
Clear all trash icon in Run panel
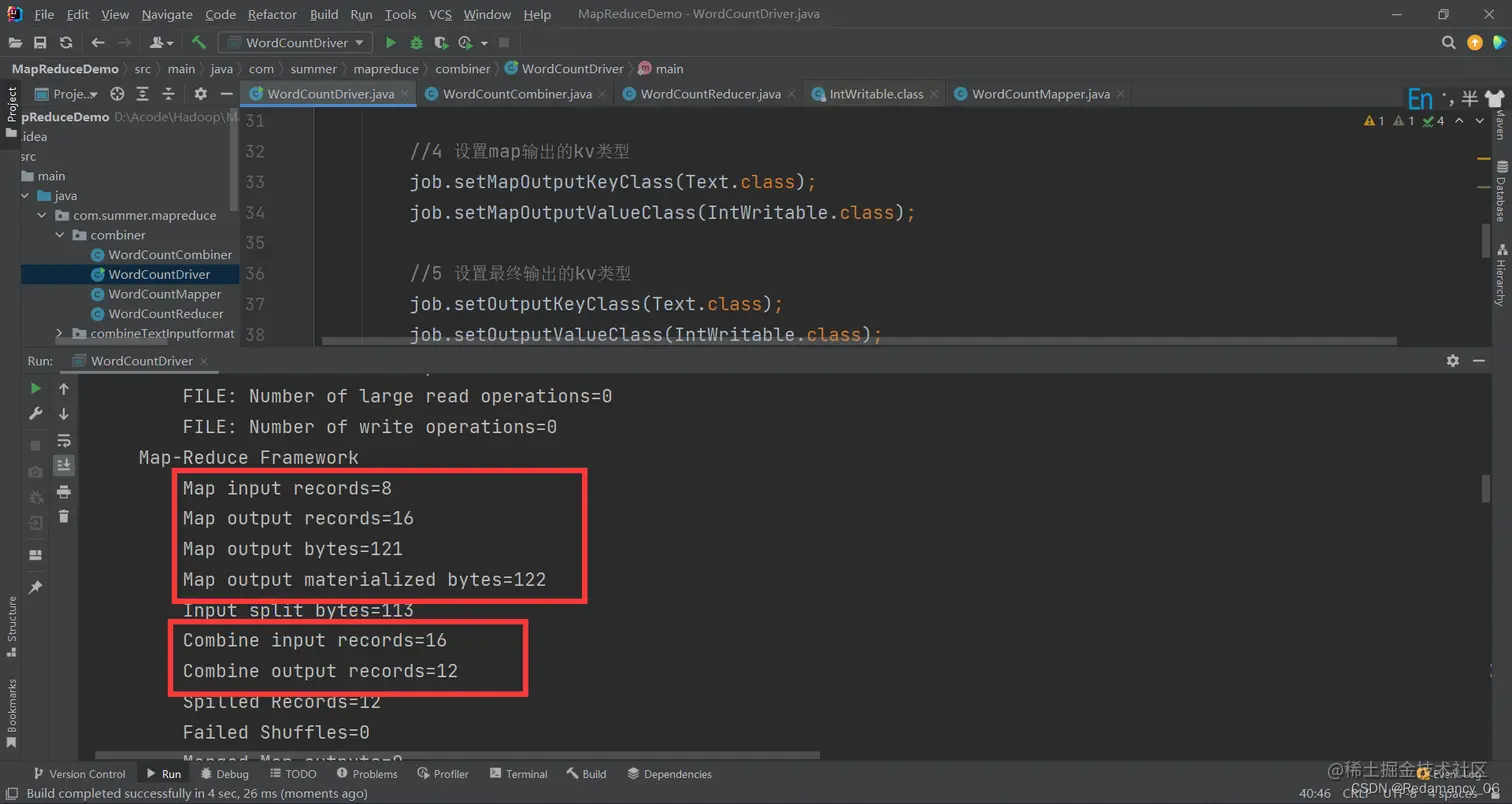(64, 516)
